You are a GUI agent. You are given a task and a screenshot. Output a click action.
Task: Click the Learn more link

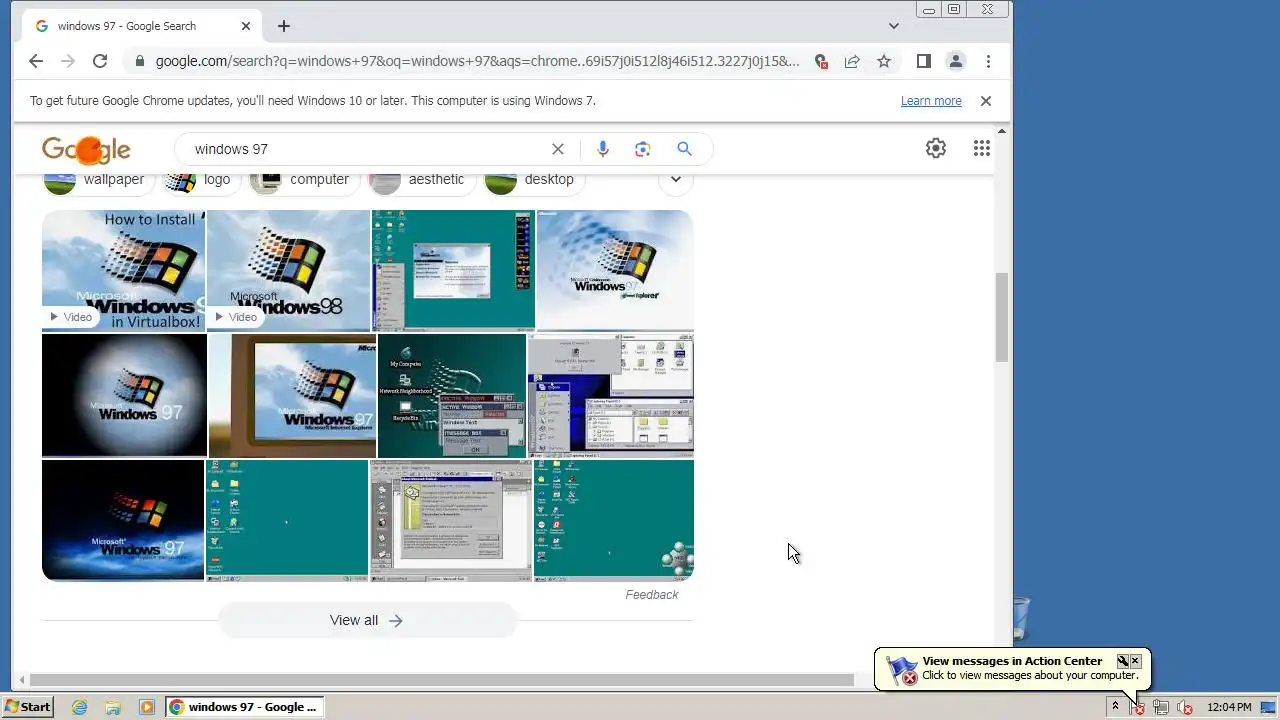[931, 101]
